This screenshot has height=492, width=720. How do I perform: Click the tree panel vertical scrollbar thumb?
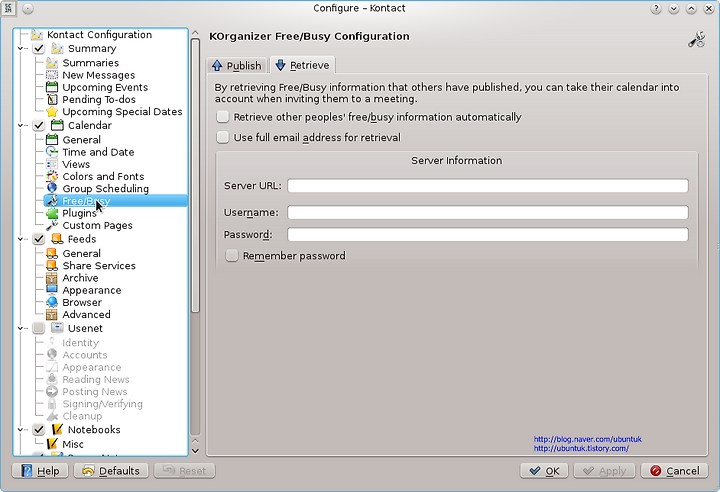[x=195, y=175]
